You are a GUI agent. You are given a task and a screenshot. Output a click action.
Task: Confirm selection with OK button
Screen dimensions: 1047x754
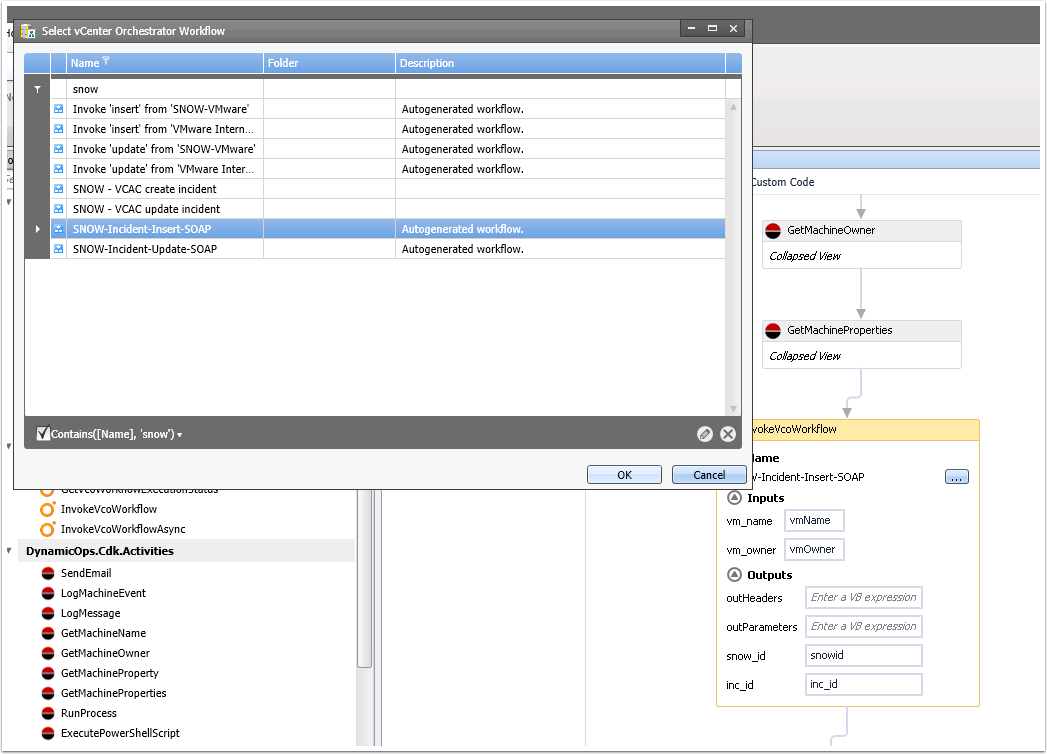click(x=624, y=475)
